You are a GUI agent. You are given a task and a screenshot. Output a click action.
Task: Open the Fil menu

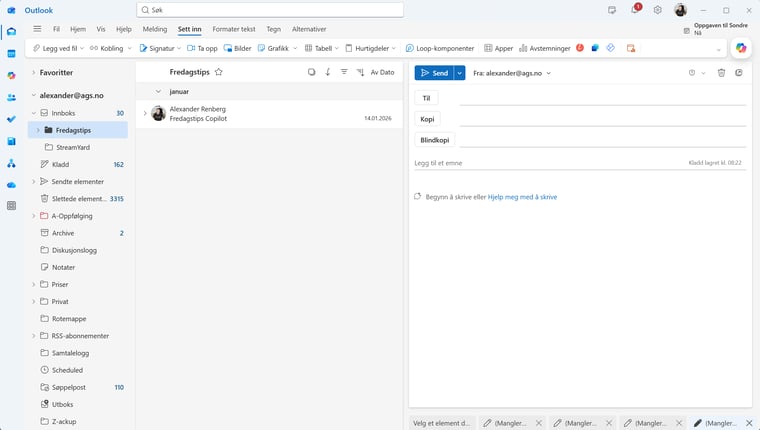(x=57, y=29)
